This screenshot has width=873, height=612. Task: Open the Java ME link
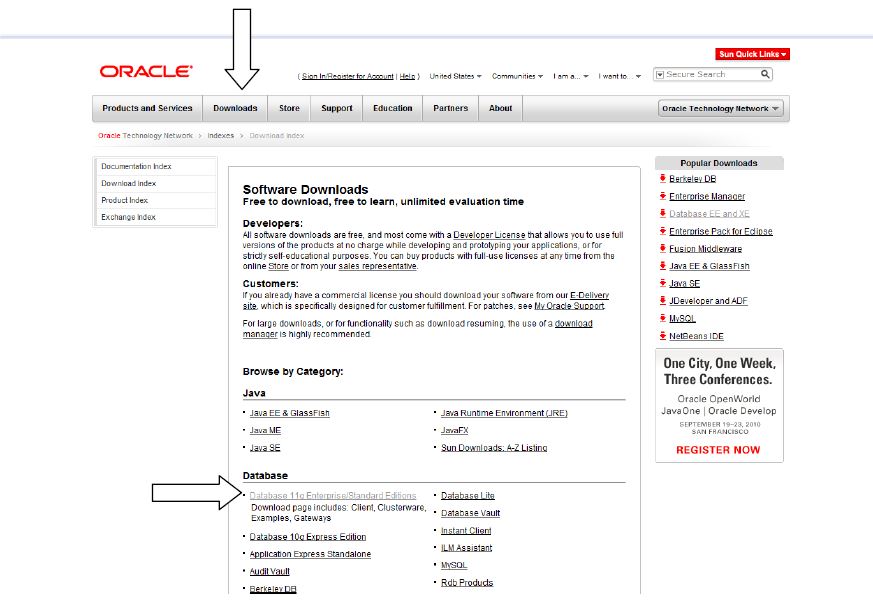tap(265, 430)
